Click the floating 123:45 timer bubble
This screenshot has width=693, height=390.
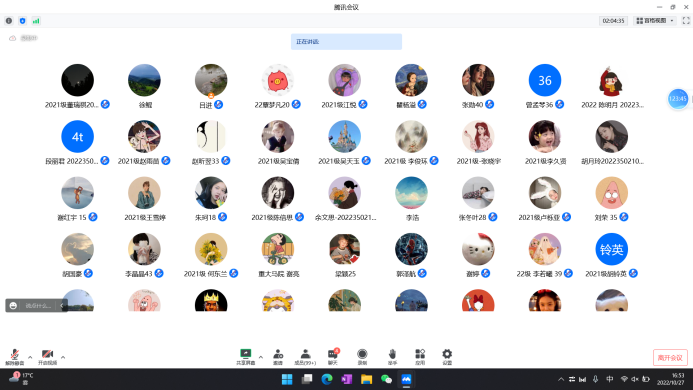[678, 99]
